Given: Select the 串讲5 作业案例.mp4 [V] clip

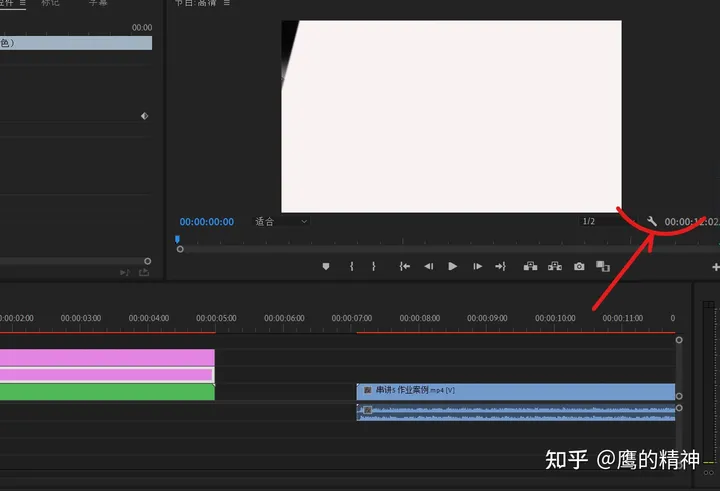Looking at the screenshot, I should 516,392.
